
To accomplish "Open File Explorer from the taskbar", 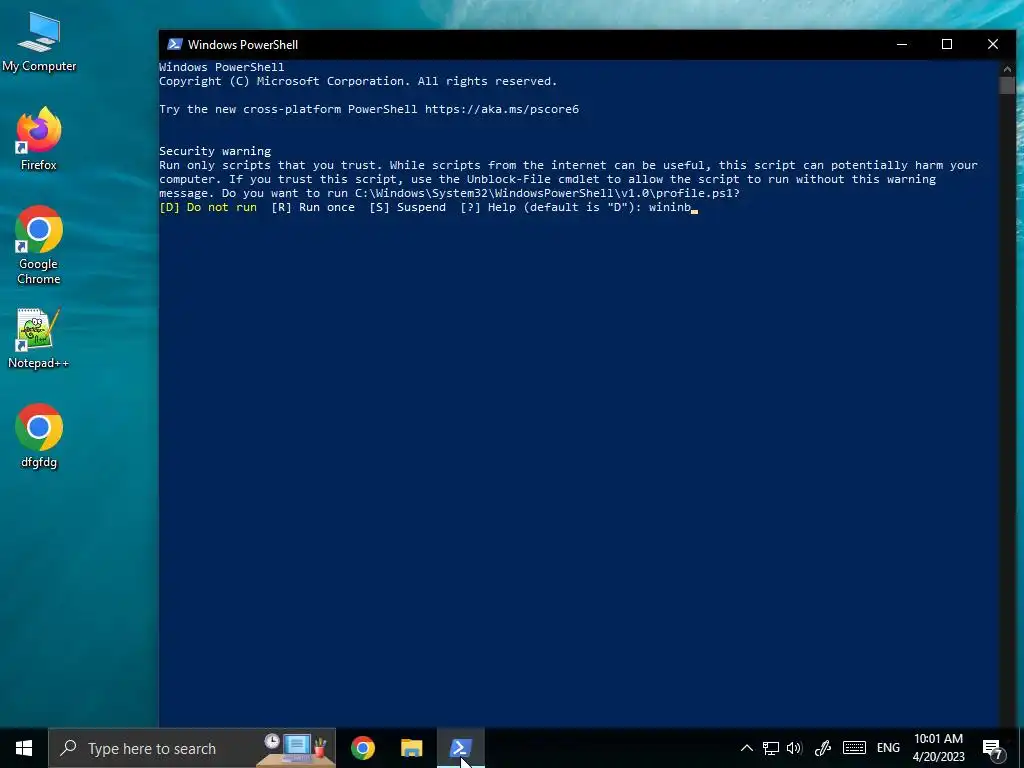I will 411,748.
